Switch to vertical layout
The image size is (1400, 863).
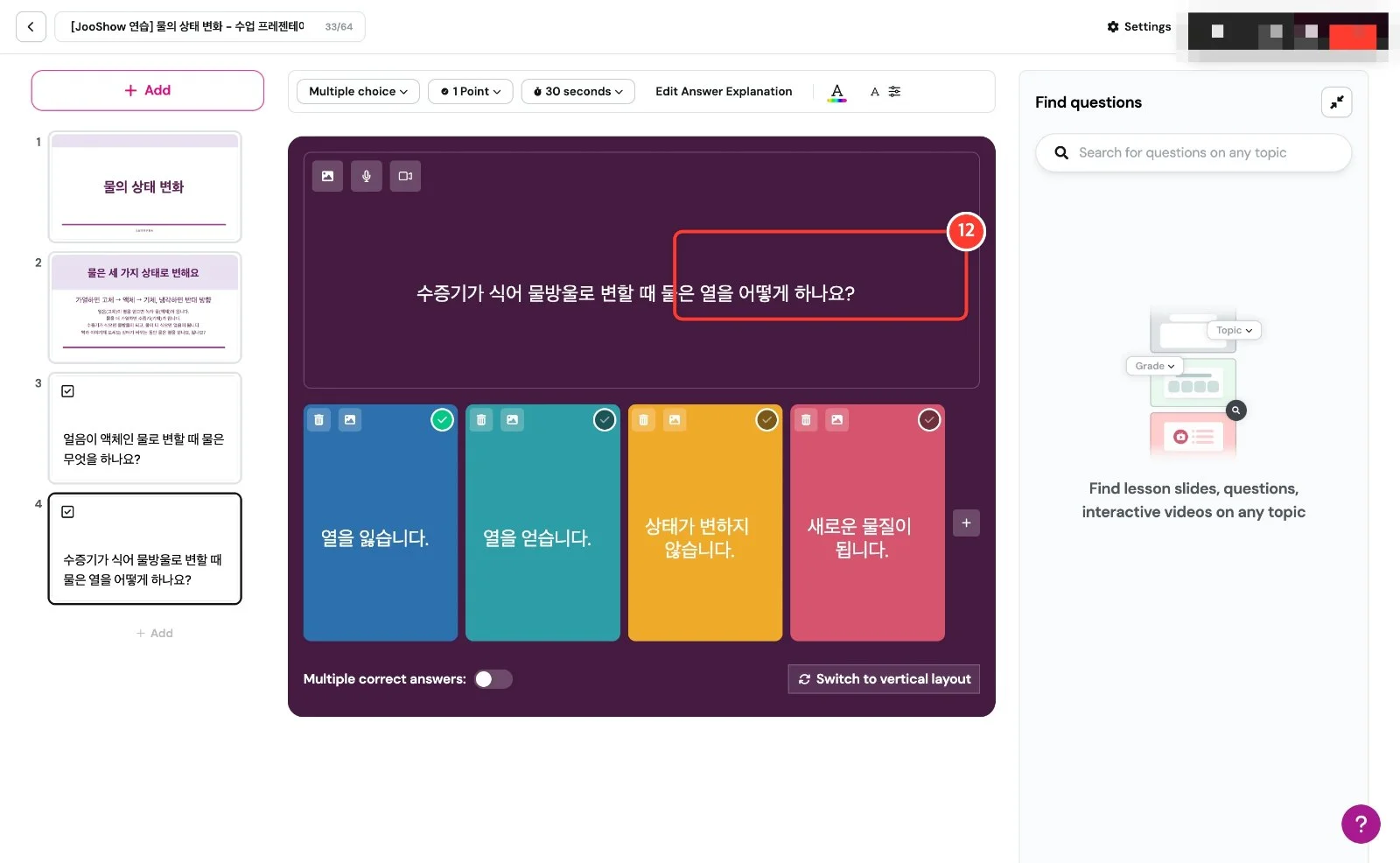pos(884,679)
